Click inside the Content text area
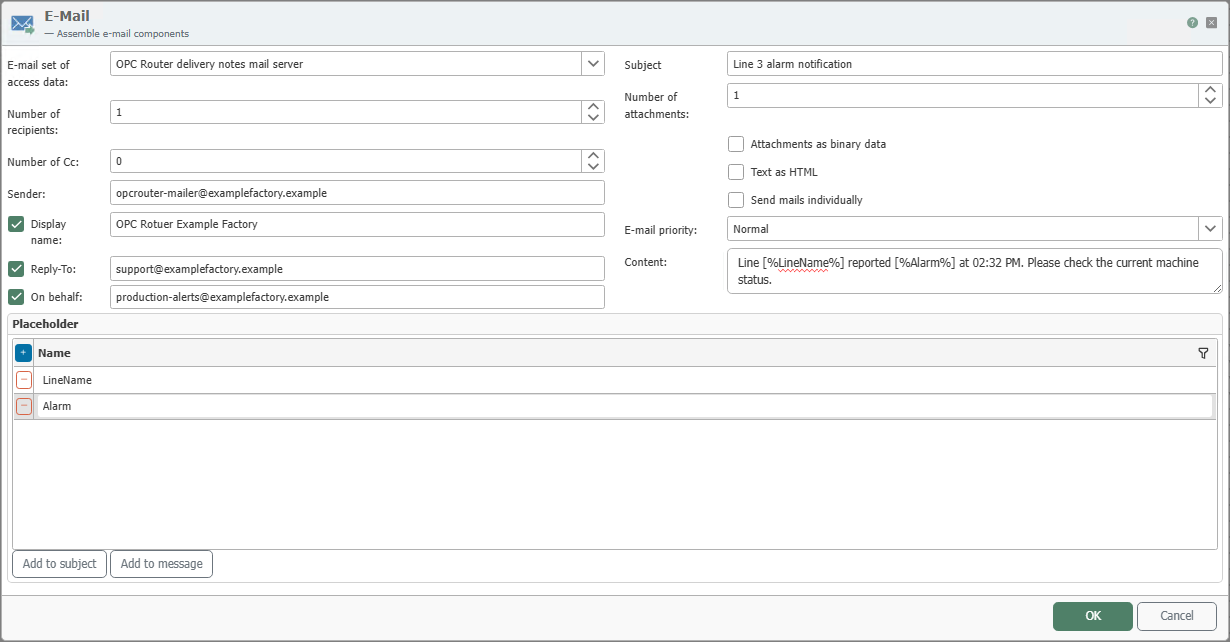This screenshot has width=1230, height=642. [975, 271]
